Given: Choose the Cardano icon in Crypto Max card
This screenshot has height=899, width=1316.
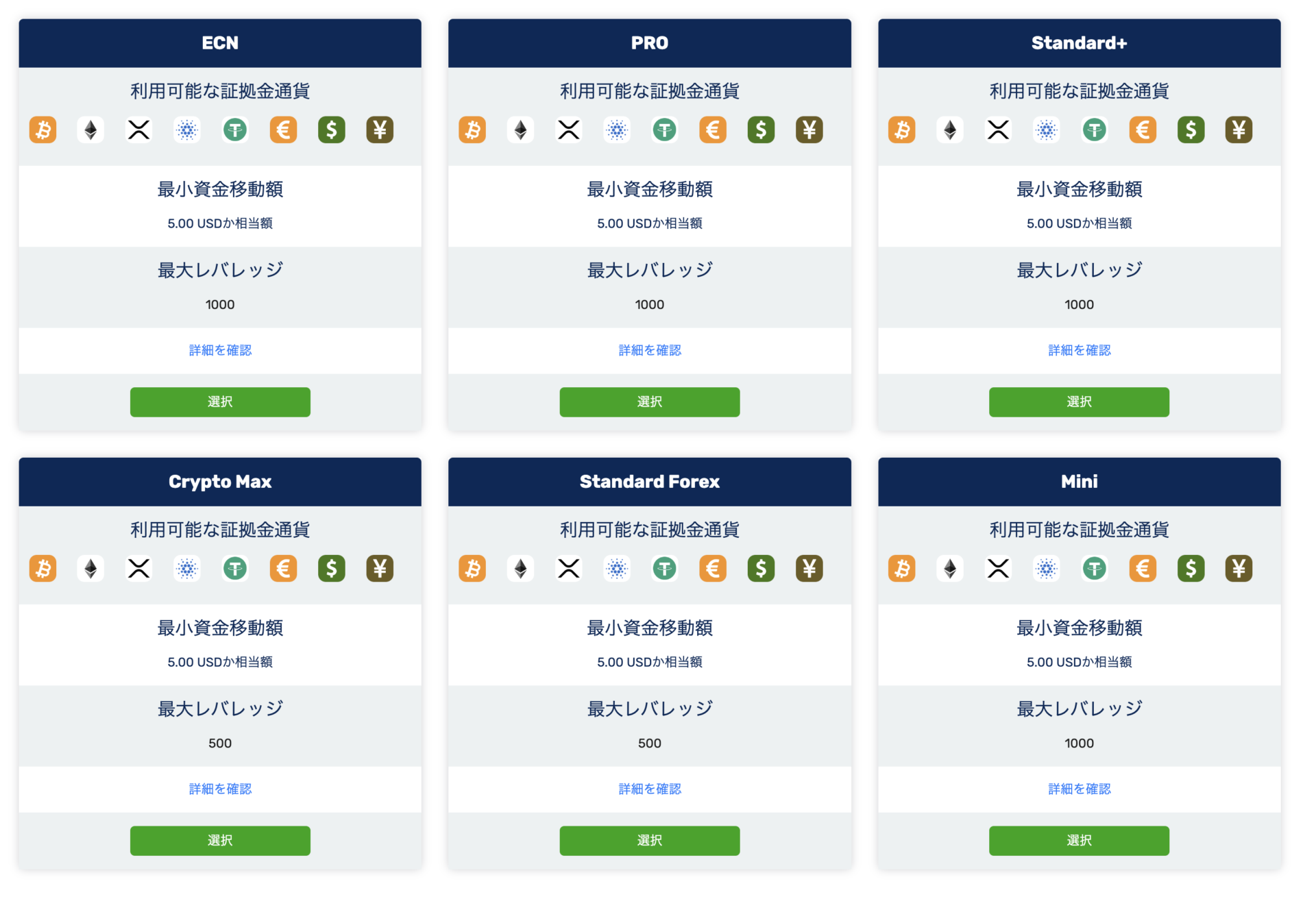Looking at the screenshot, I should (187, 568).
